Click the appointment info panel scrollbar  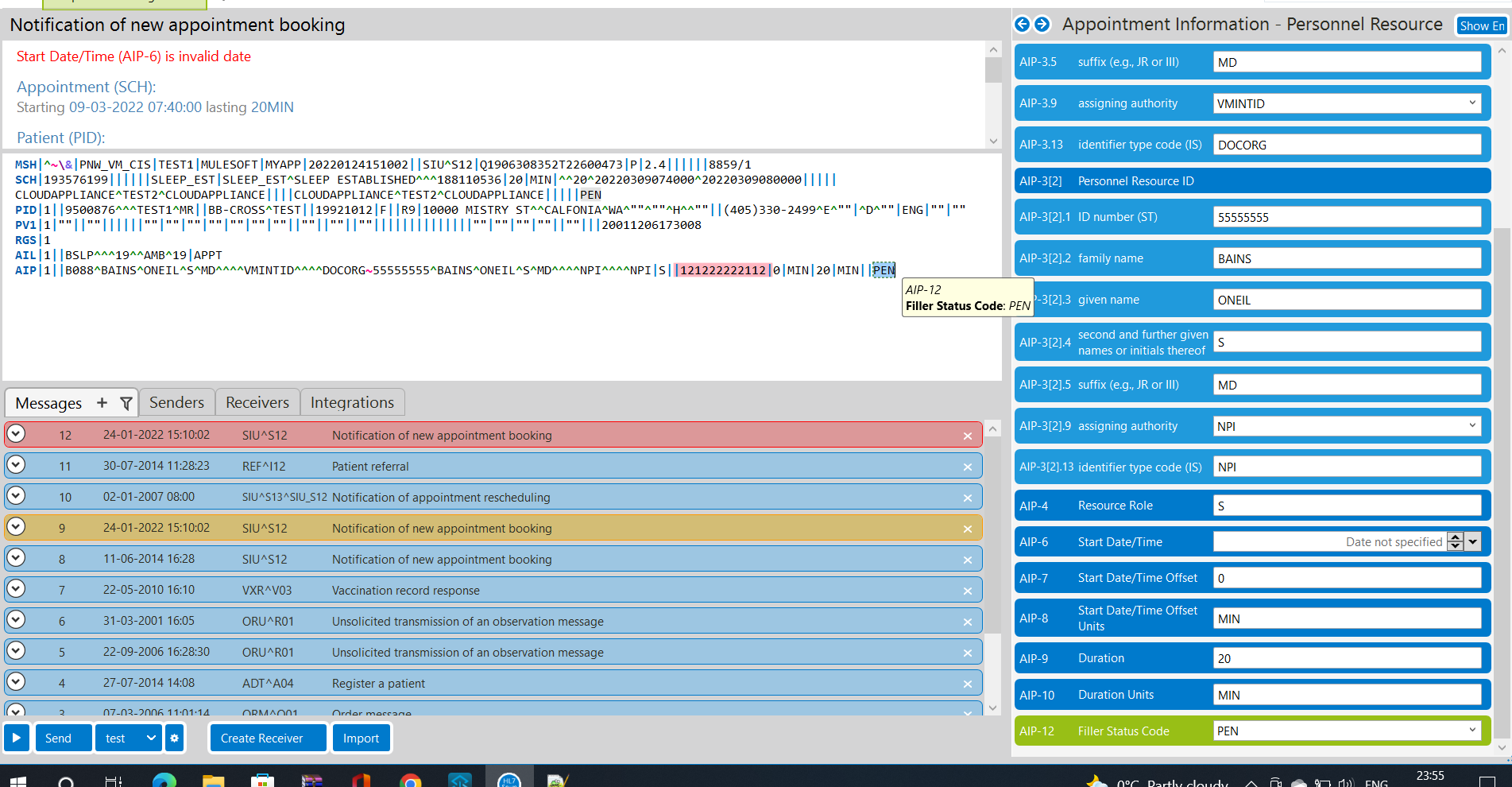point(1502,485)
